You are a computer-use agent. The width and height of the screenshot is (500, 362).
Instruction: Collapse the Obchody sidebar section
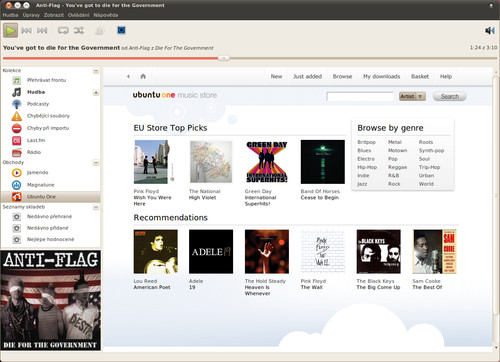tap(96, 163)
